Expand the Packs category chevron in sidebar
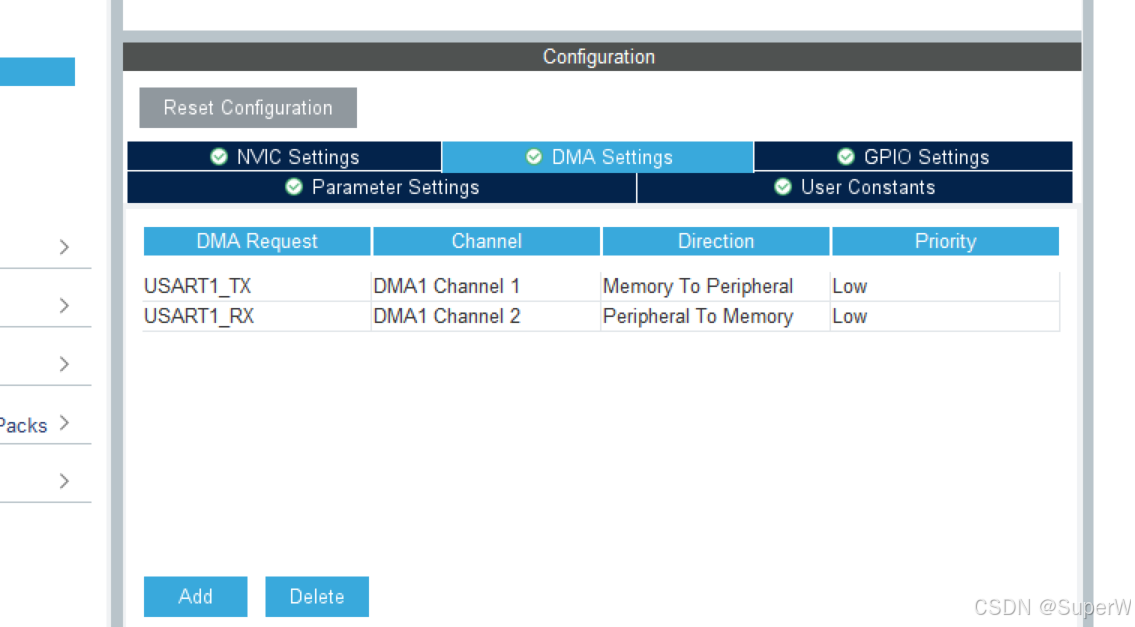Viewport: 1135px width, 627px height. (64, 423)
